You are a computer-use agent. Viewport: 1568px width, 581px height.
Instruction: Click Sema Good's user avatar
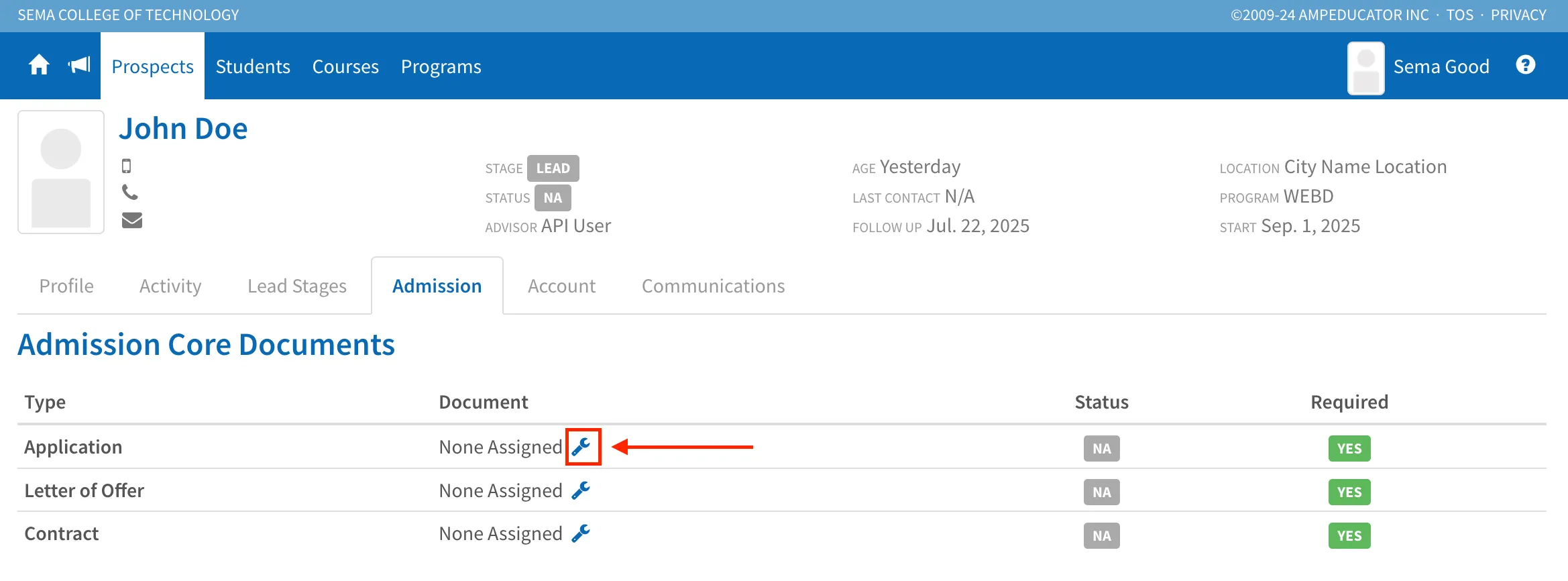1366,68
